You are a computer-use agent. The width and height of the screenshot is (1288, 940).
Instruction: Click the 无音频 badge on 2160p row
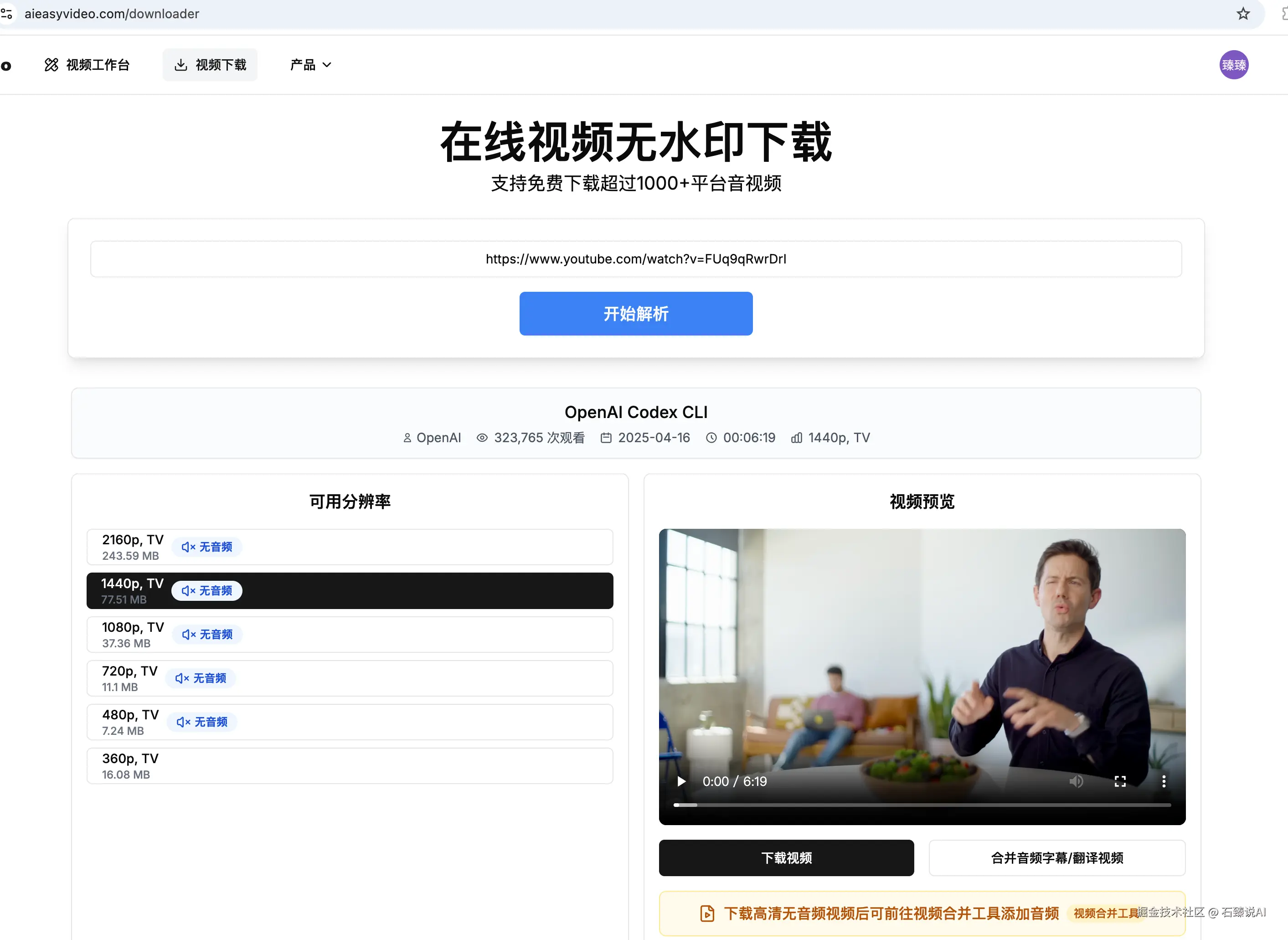click(x=207, y=547)
